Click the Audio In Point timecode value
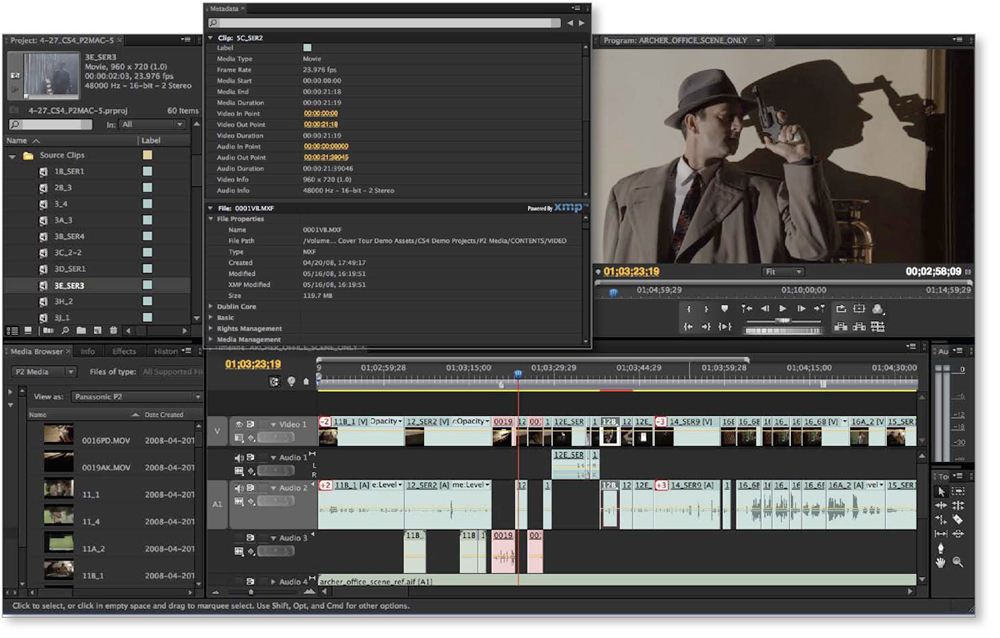Screen dimensions: 1000x638 325,146
